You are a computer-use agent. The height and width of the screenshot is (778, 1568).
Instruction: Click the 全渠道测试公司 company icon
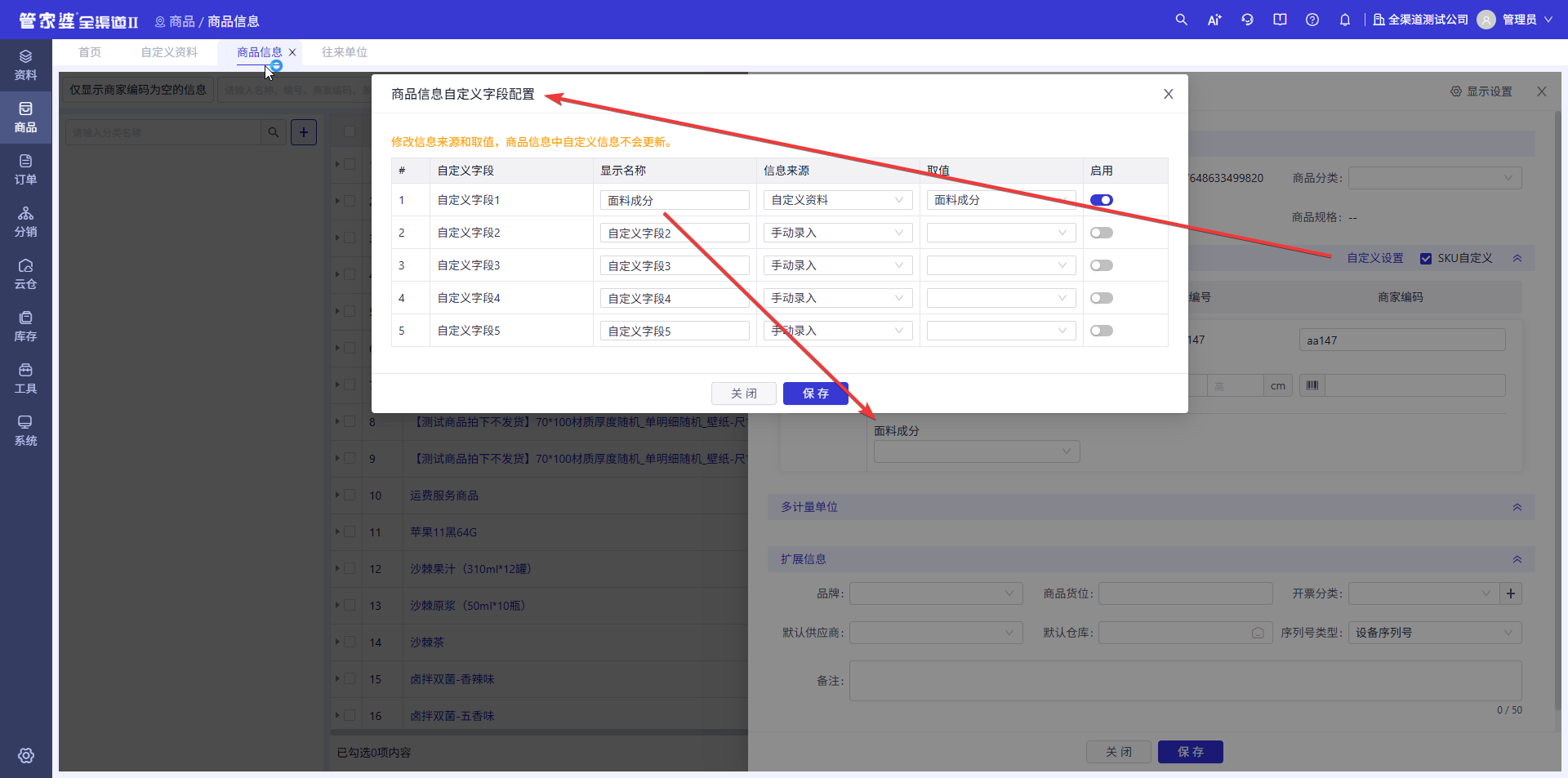(x=1379, y=20)
